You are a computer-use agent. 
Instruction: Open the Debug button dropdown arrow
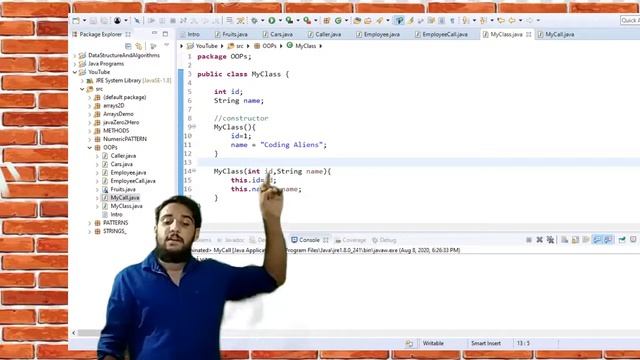click(x=262, y=20)
